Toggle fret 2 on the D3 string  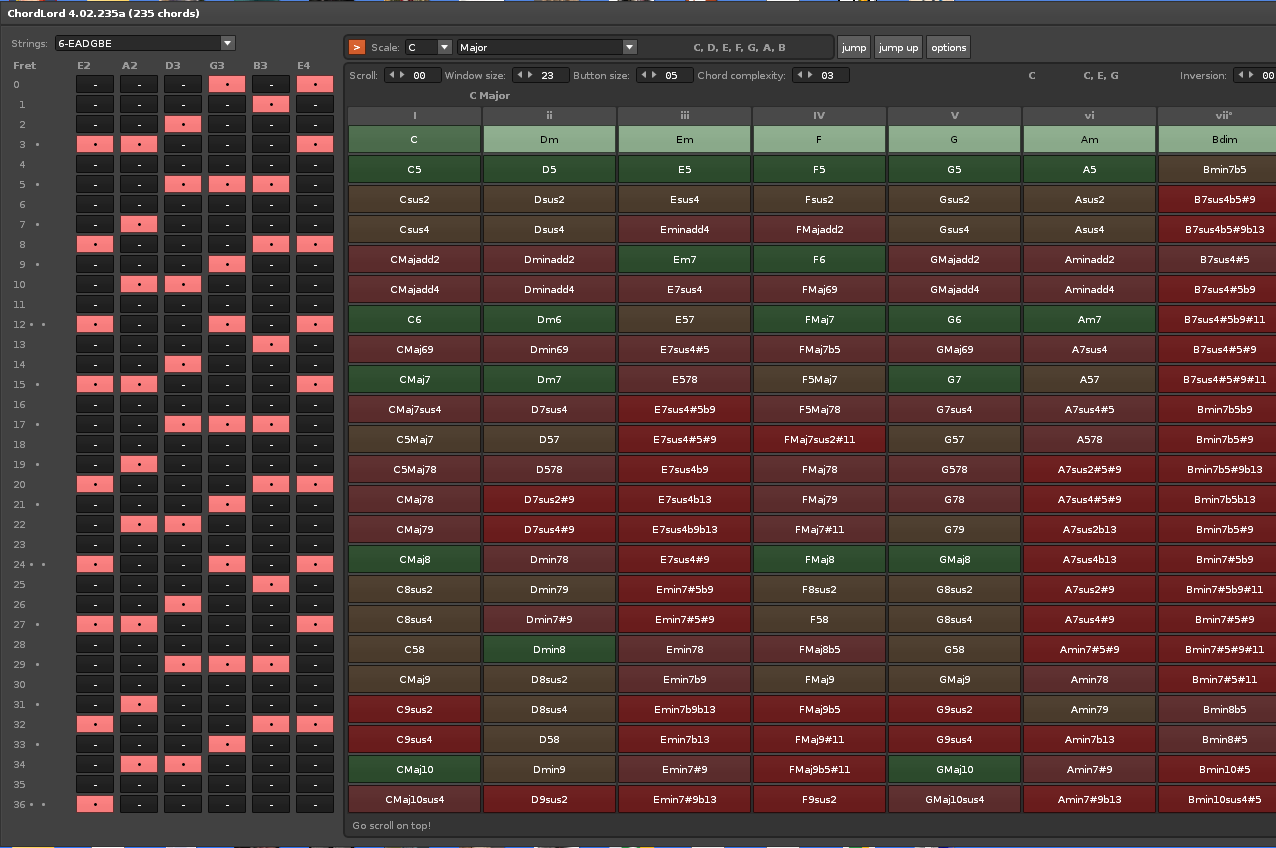click(183, 125)
